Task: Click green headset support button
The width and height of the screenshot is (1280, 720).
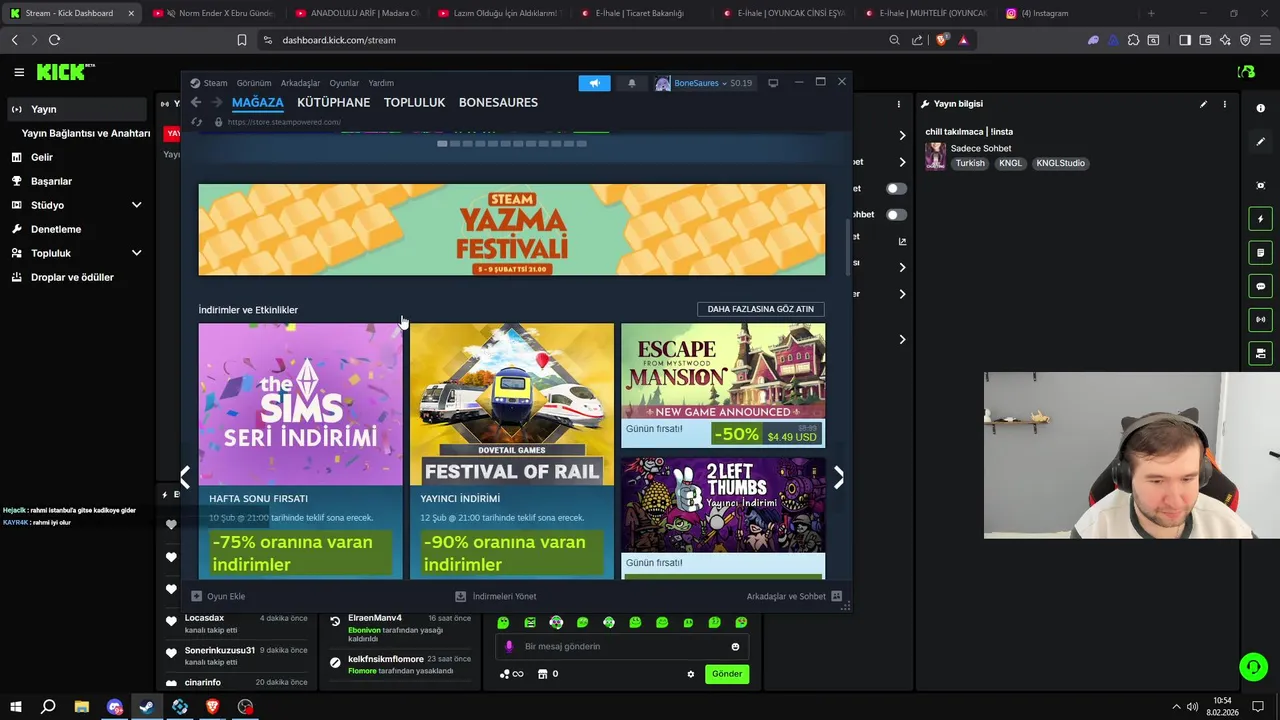Action: (1253, 666)
